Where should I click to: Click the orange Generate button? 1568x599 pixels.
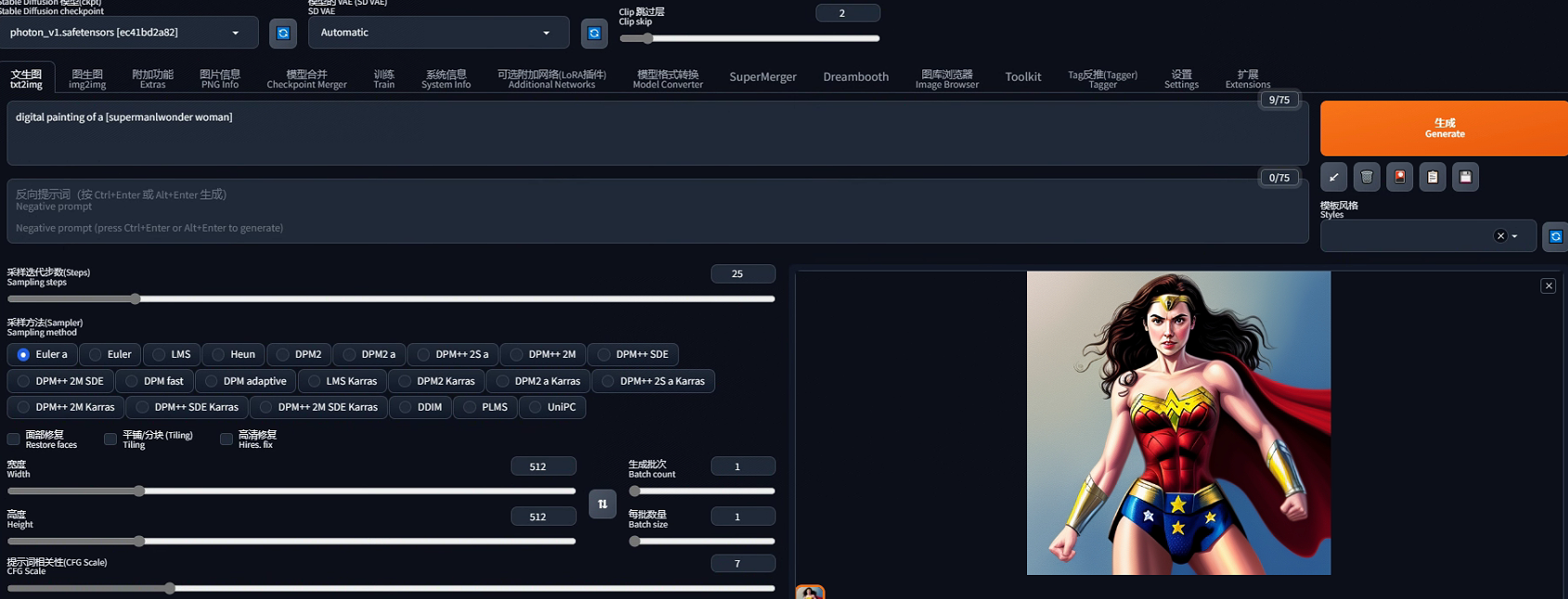point(1444,128)
